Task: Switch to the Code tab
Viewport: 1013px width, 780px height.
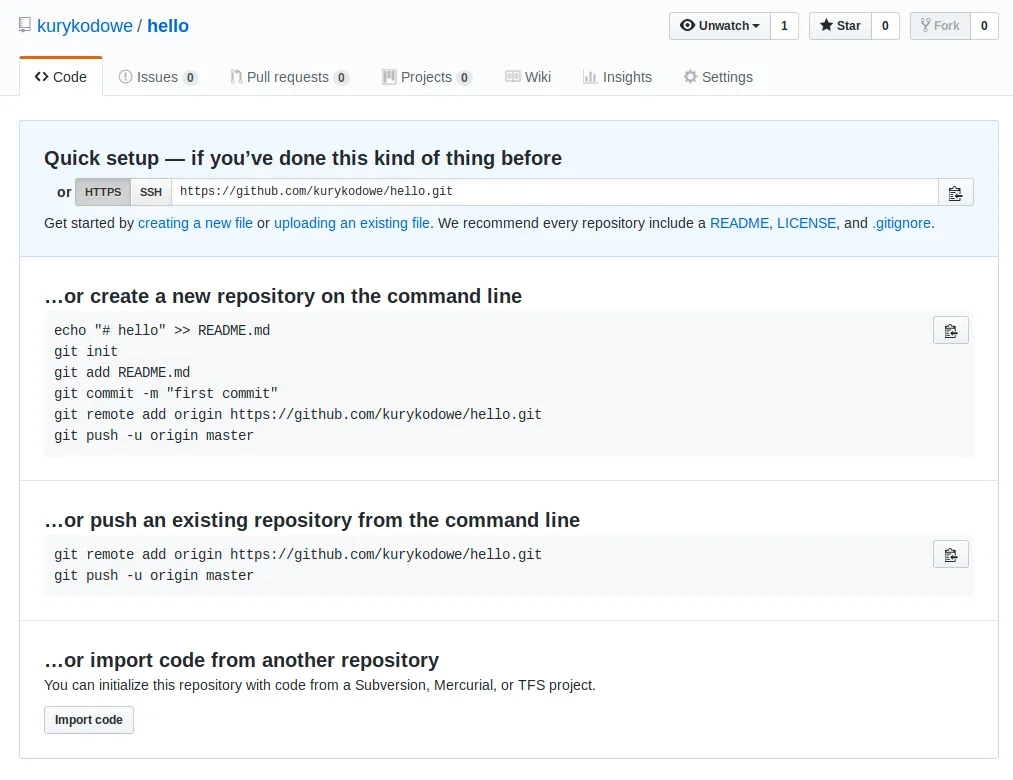Action: (61, 77)
